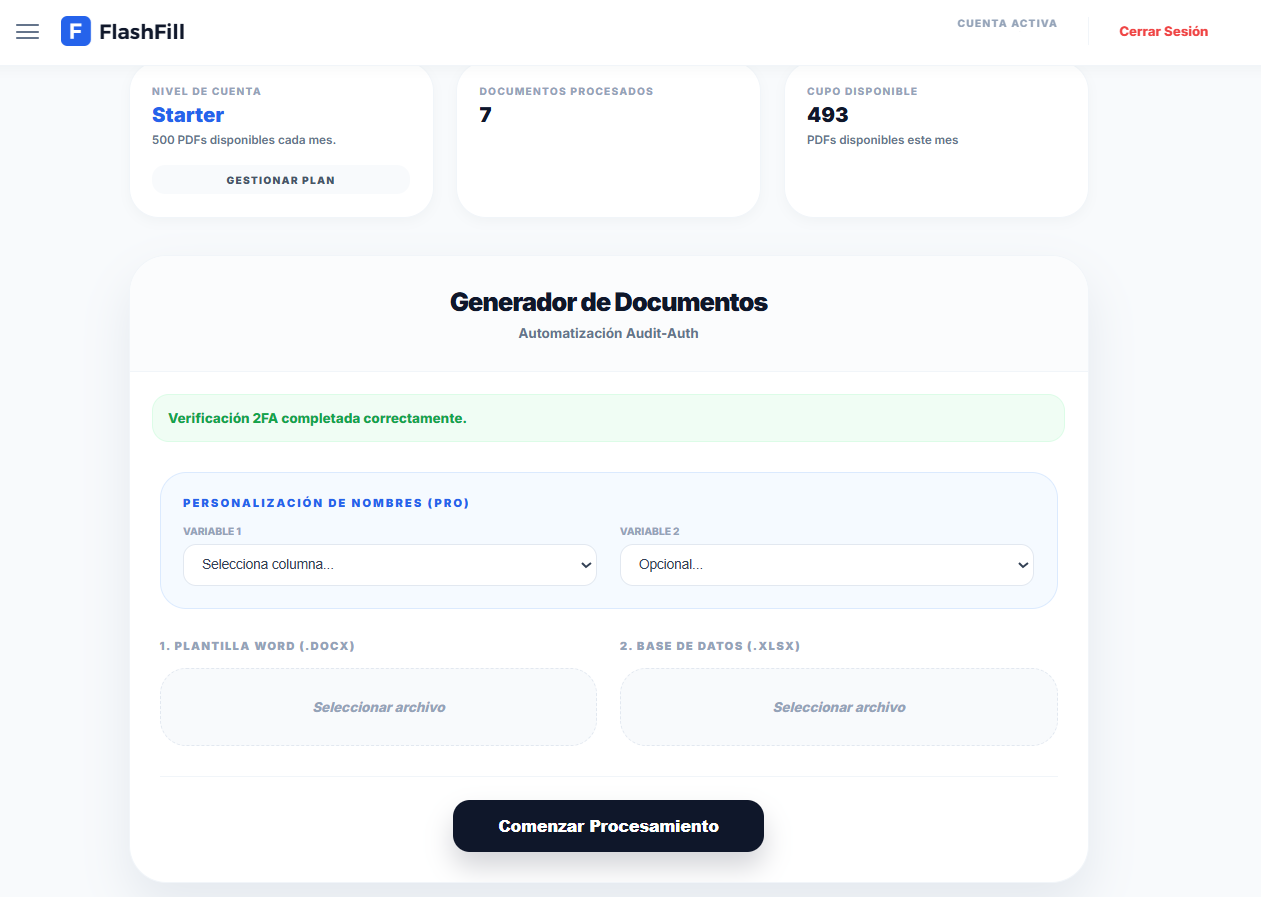1261x897 pixels.
Task: Click the 2FA verification success message
Action: pyautogui.click(x=608, y=418)
